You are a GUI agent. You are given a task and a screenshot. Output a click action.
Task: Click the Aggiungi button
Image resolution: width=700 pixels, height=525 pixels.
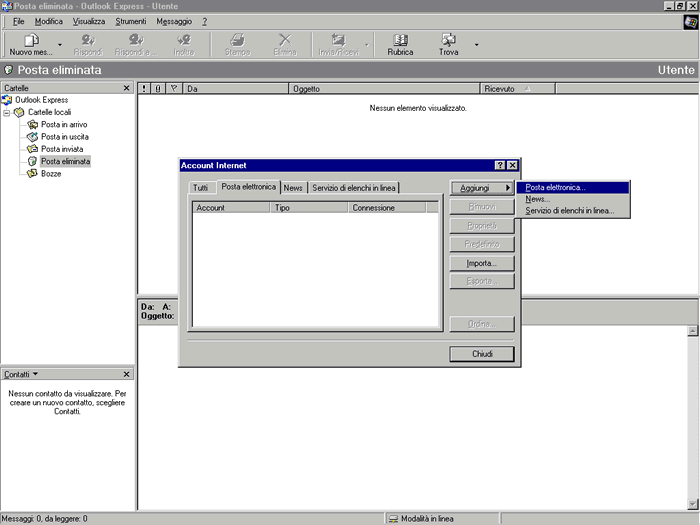(482, 188)
